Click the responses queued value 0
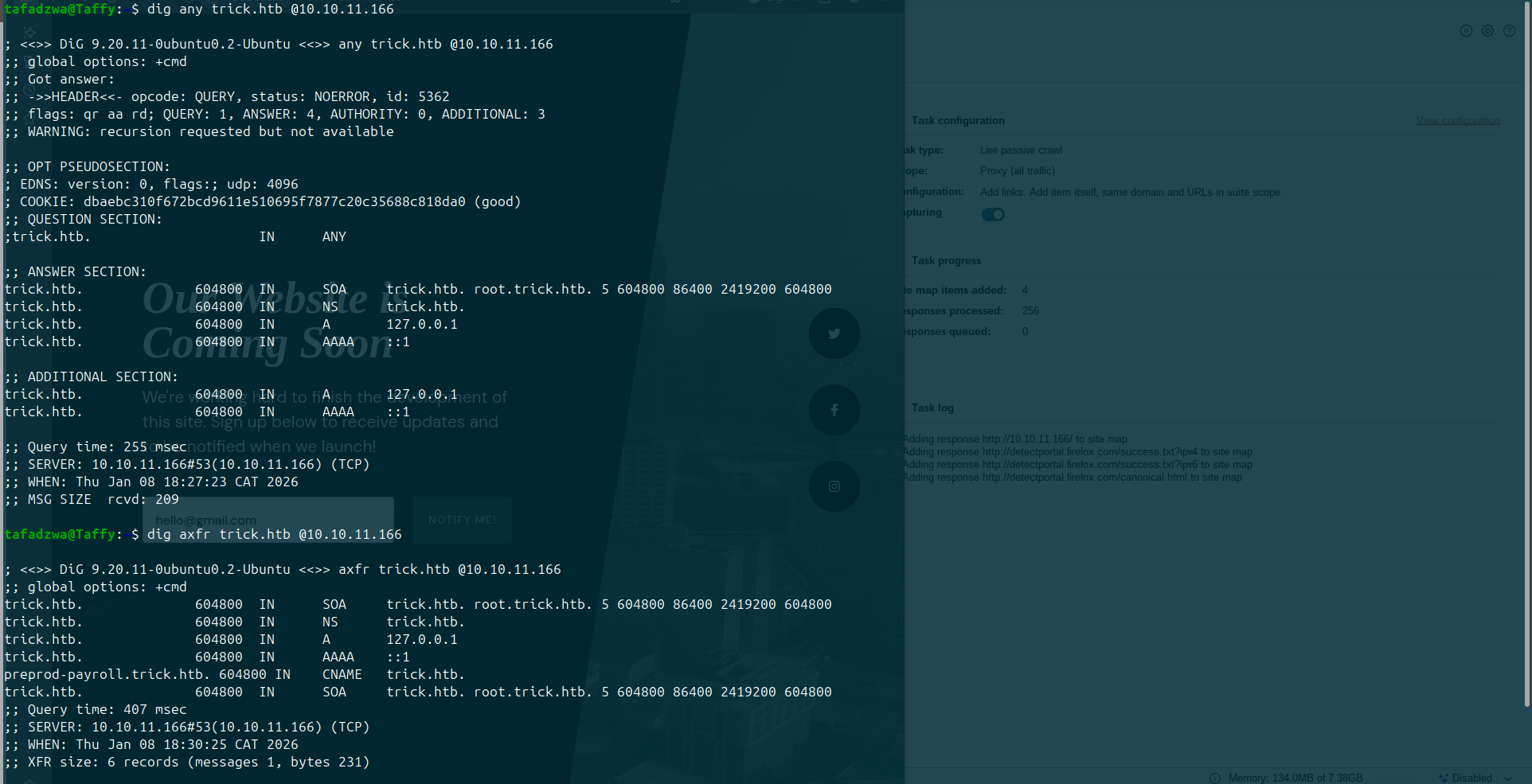Viewport: 1532px width, 784px height. click(x=1025, y=332)
